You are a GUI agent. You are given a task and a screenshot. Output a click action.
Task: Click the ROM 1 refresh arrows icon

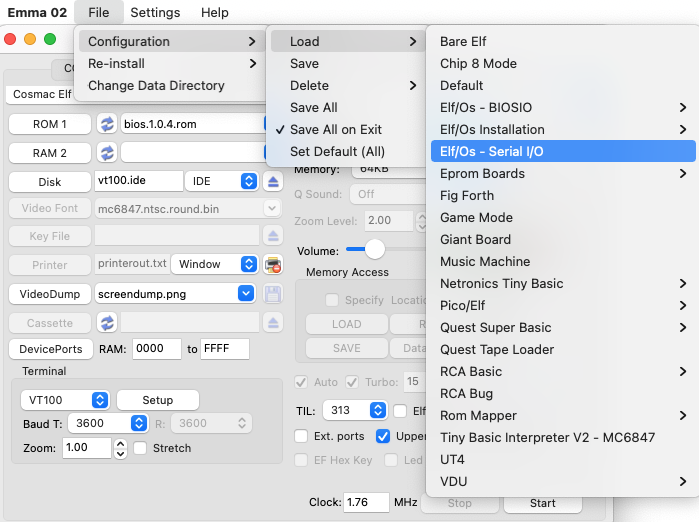pos(107,124)
